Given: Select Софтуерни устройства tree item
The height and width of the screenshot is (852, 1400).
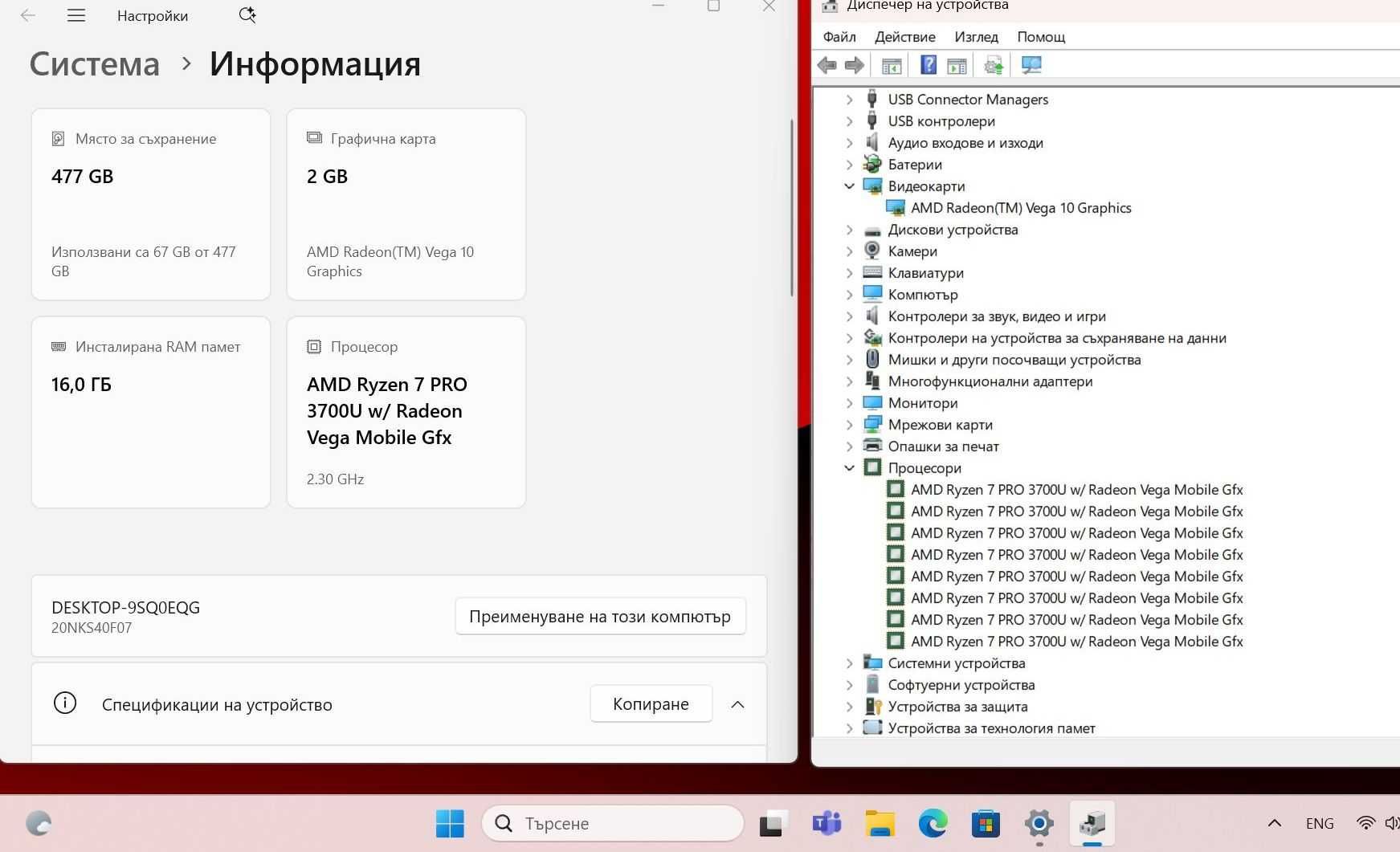Looking at the screenshot, I should (961, 685).
